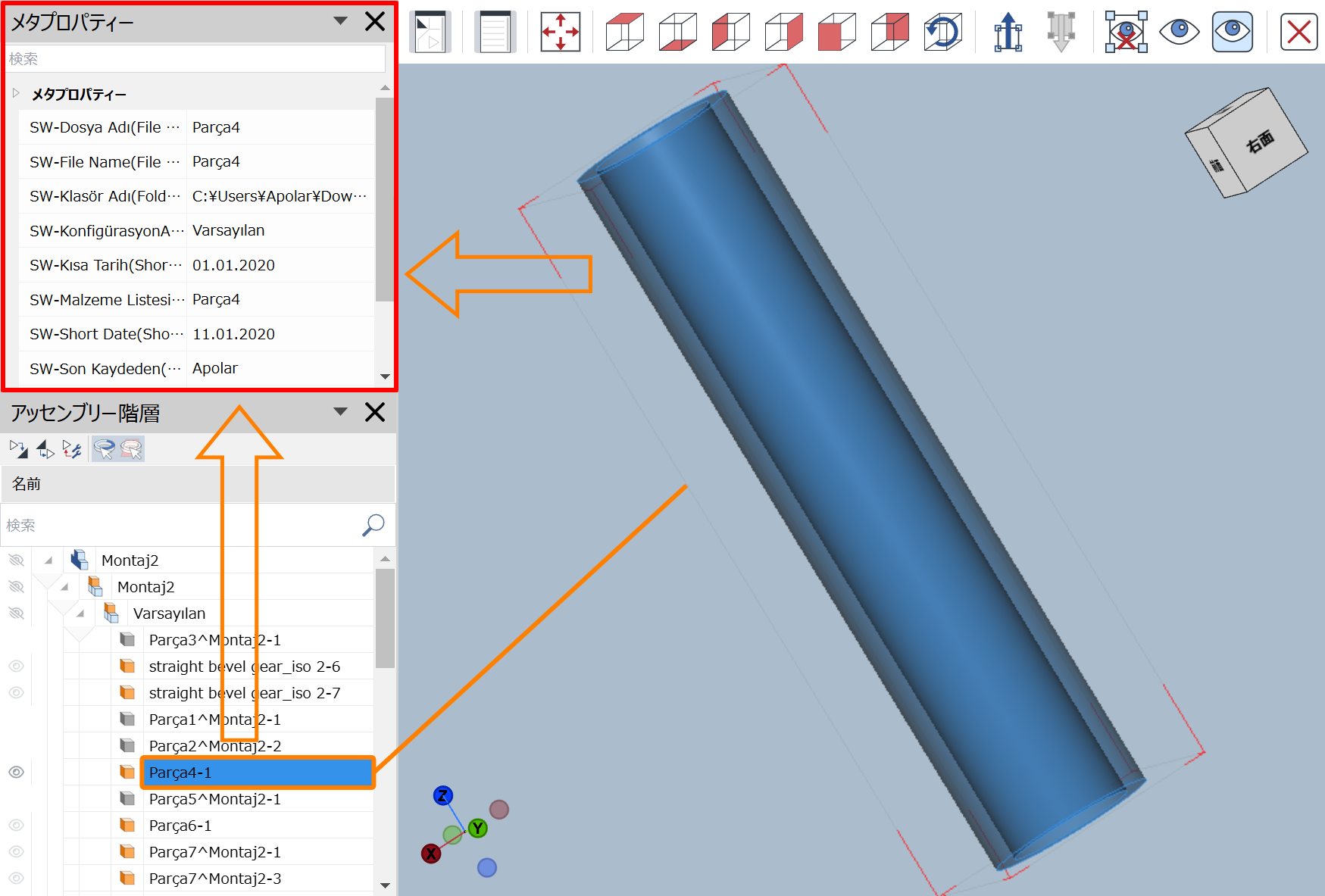The width and height of the screenshot is (1325, 896).
Task: Switch to right face view cube icon
Action: click(x=784, y=32)
